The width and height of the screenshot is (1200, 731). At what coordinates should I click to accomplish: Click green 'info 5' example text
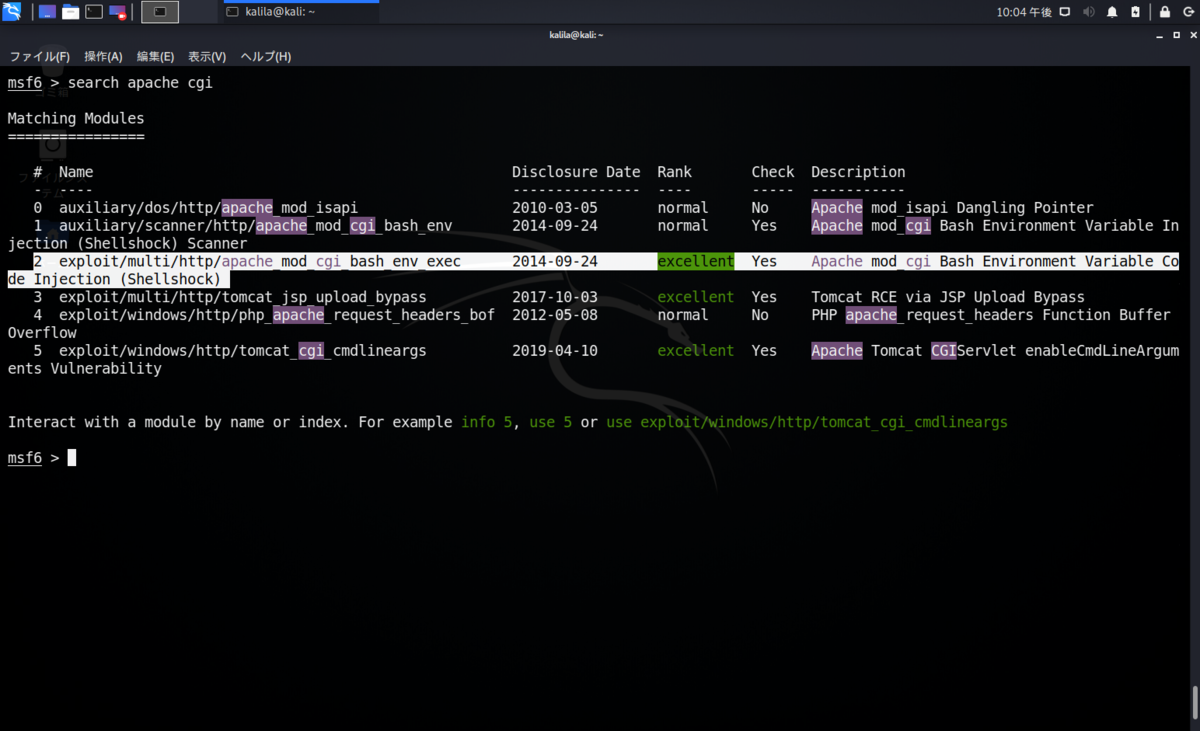pos(487,423)
